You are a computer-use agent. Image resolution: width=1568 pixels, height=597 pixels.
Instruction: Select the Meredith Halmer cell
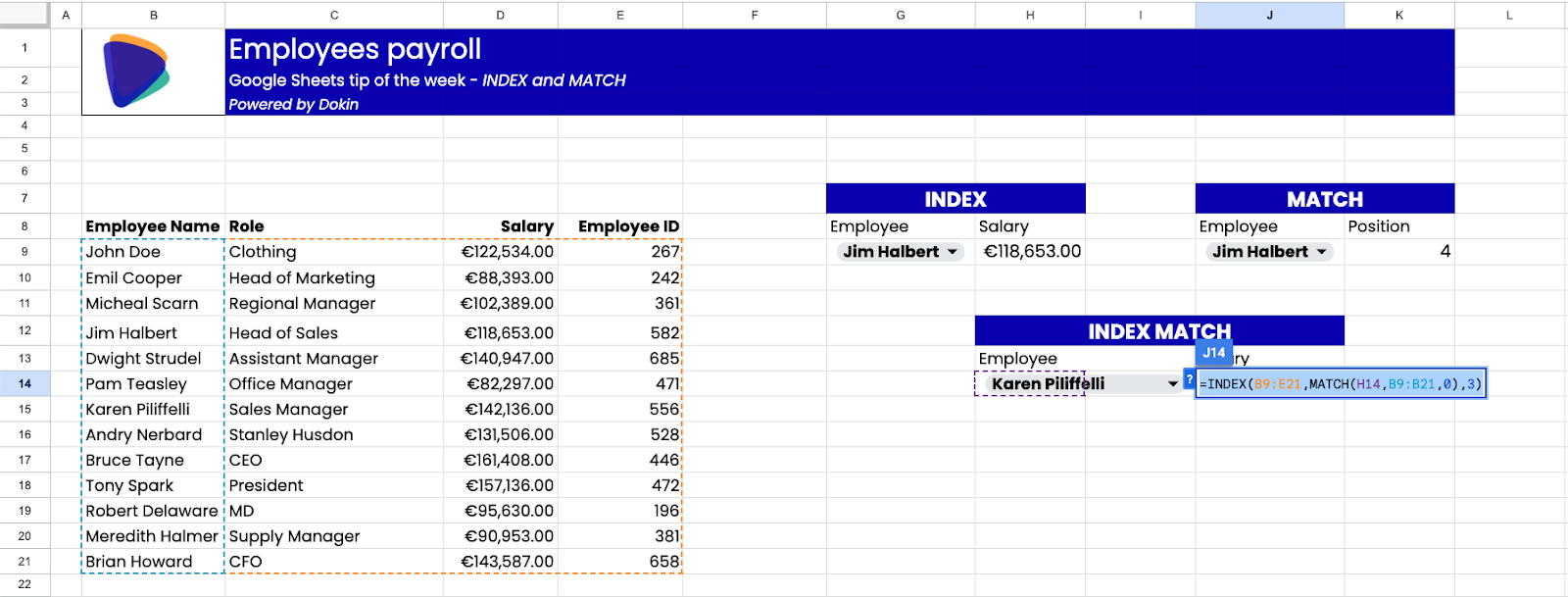click(x=153, y=537)
